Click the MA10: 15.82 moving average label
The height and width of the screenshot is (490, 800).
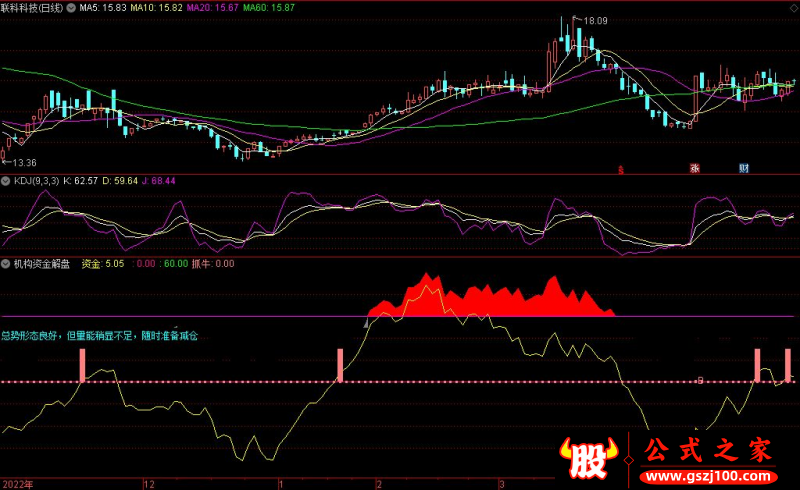click(x=156, y=8)
